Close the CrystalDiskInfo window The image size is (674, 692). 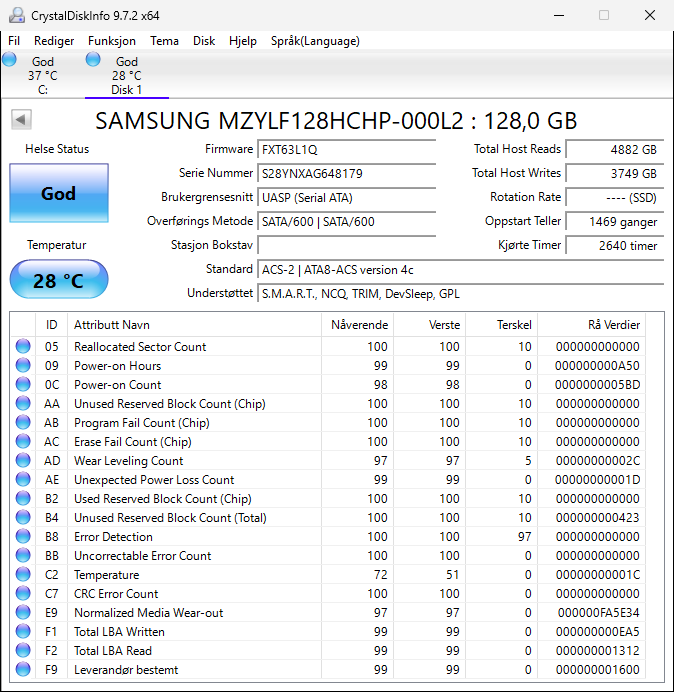pyautogui.click(x=650, y=15)
